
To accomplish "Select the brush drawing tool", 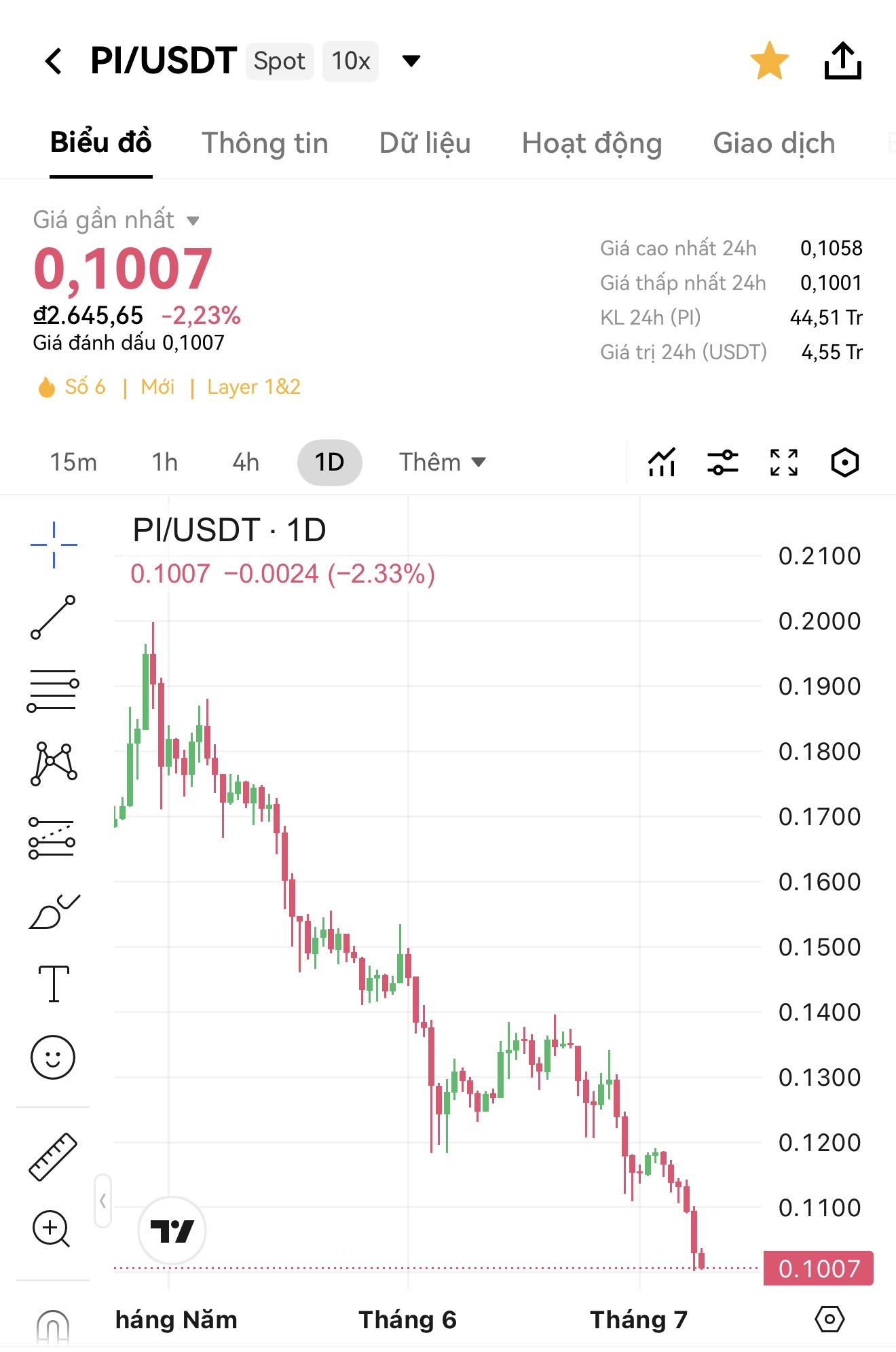I will tap(54, 911).
